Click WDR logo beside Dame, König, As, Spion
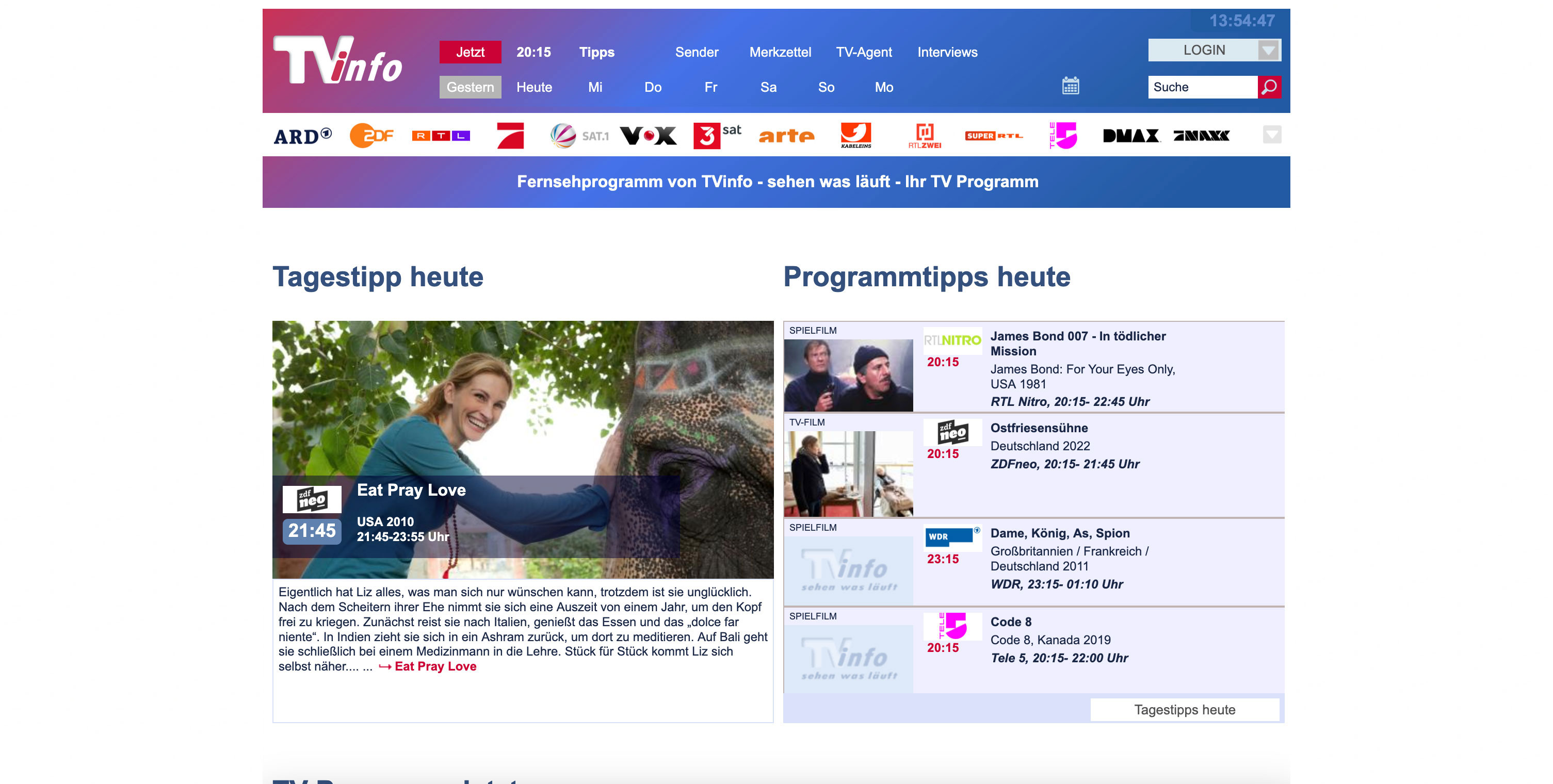 point(952,536)
